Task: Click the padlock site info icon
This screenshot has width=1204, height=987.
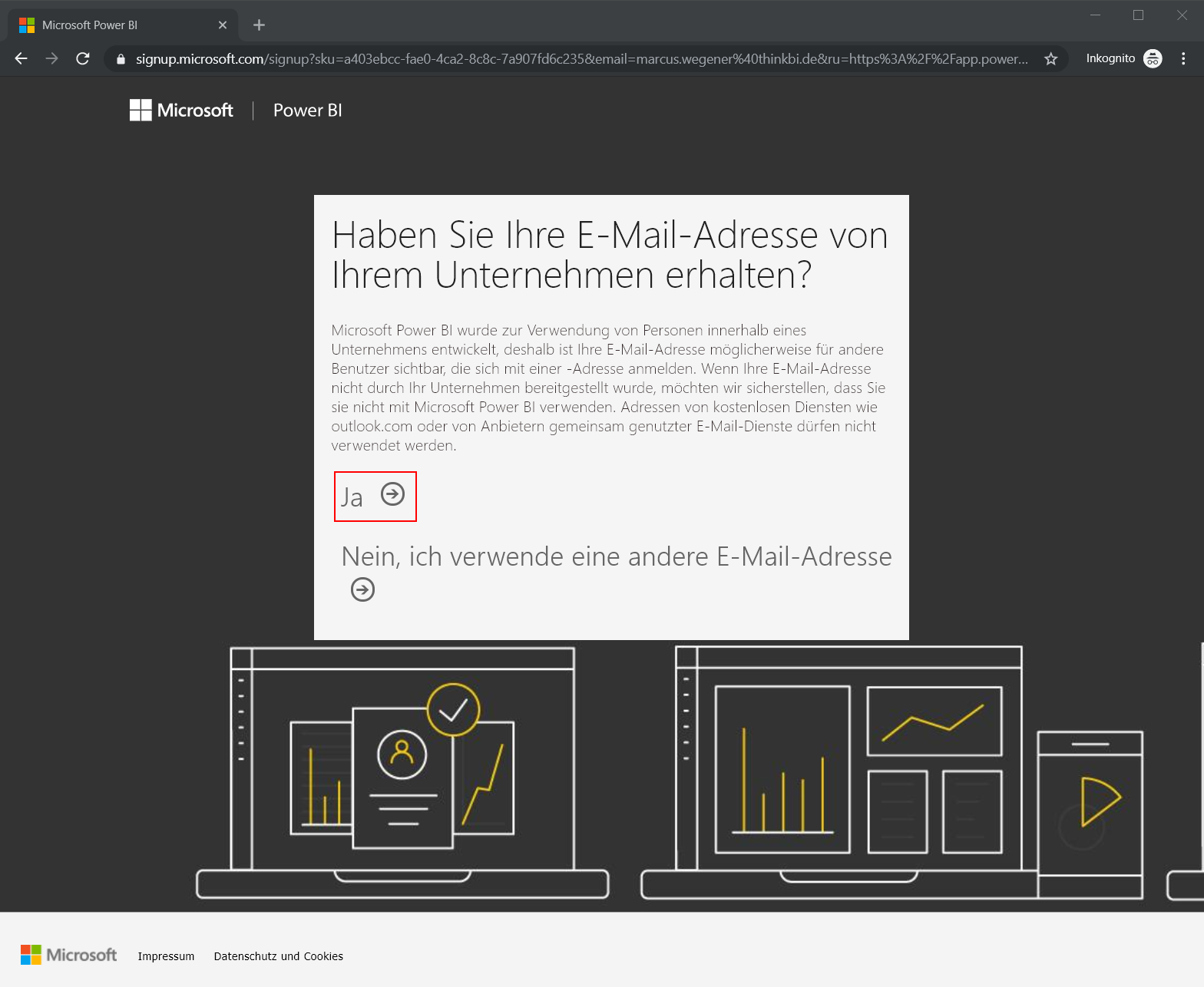Action: (121, 59)
